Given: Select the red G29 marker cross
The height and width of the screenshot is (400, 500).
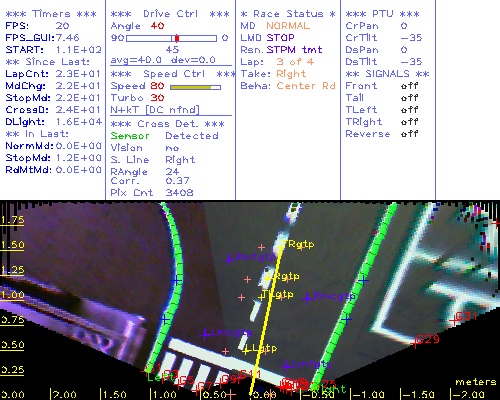Looking at the screenshot, I should click(416, 342).
